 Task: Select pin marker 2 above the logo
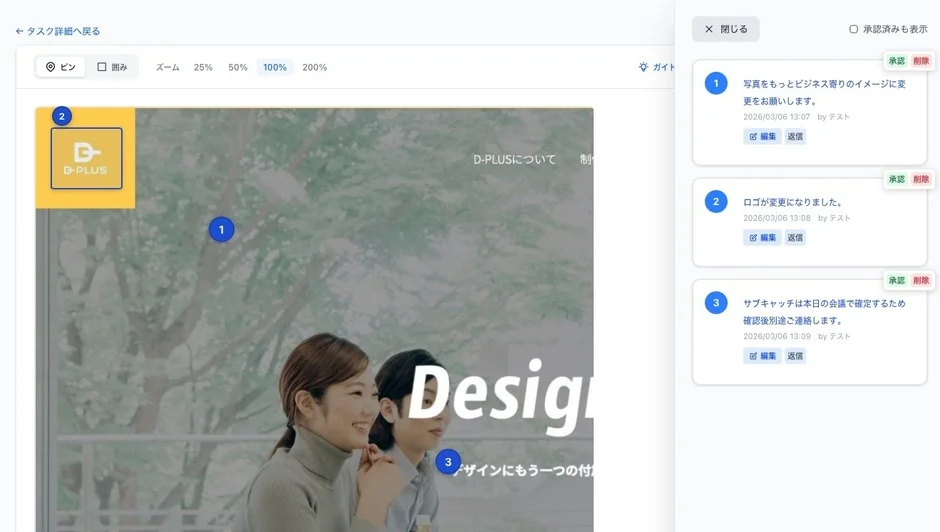point(62,116)
